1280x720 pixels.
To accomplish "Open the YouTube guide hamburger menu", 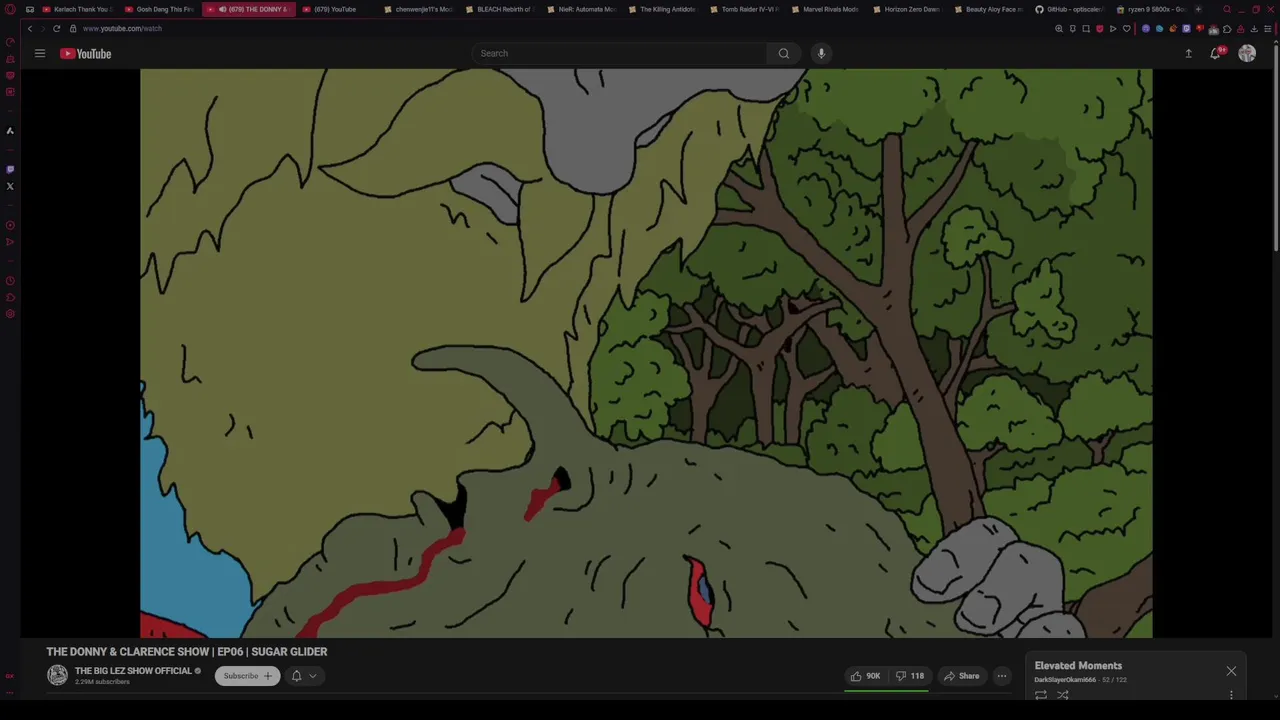I will point(40,53).
